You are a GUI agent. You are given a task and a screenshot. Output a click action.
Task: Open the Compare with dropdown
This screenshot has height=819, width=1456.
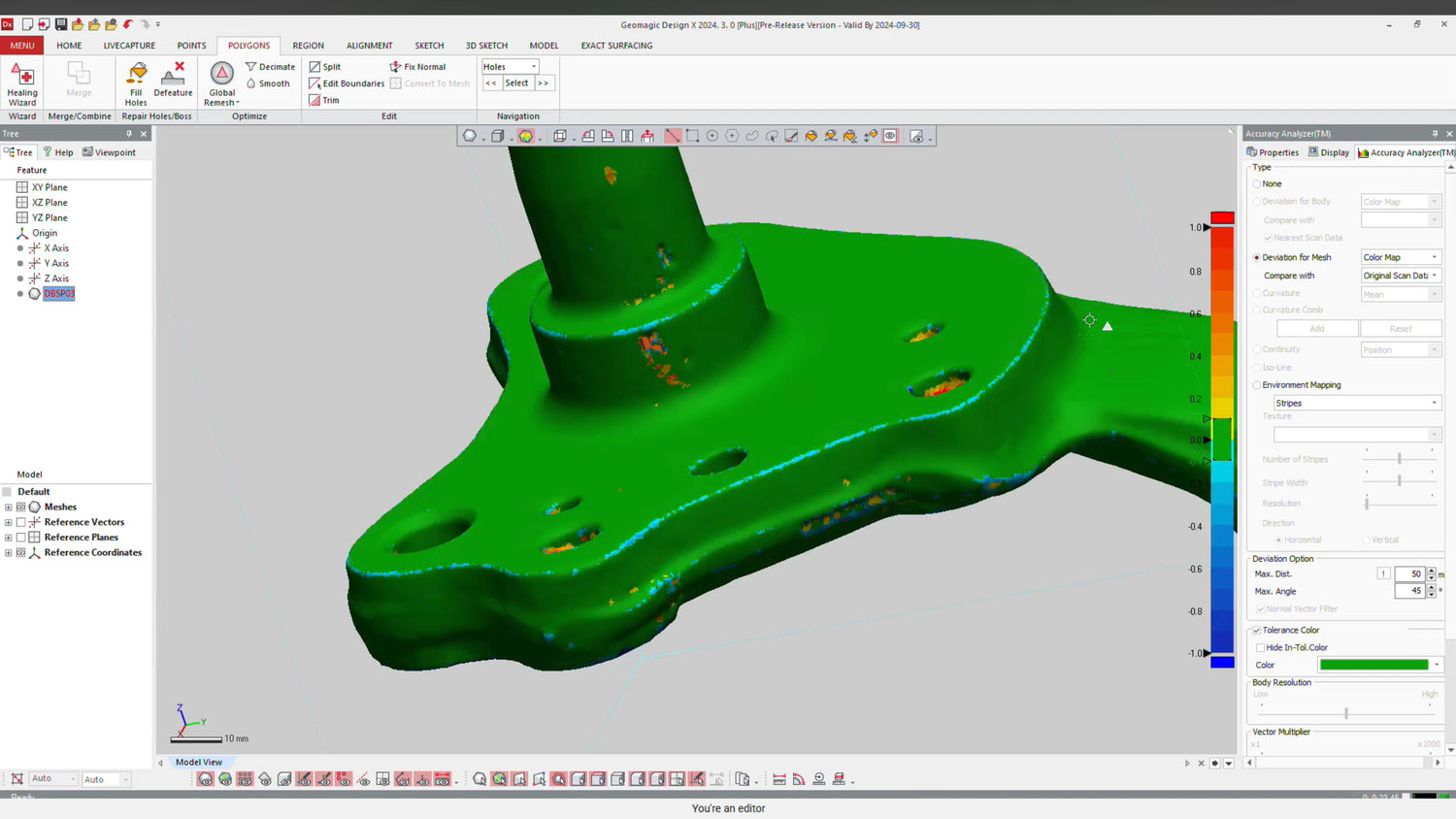tap(1401, 276)
